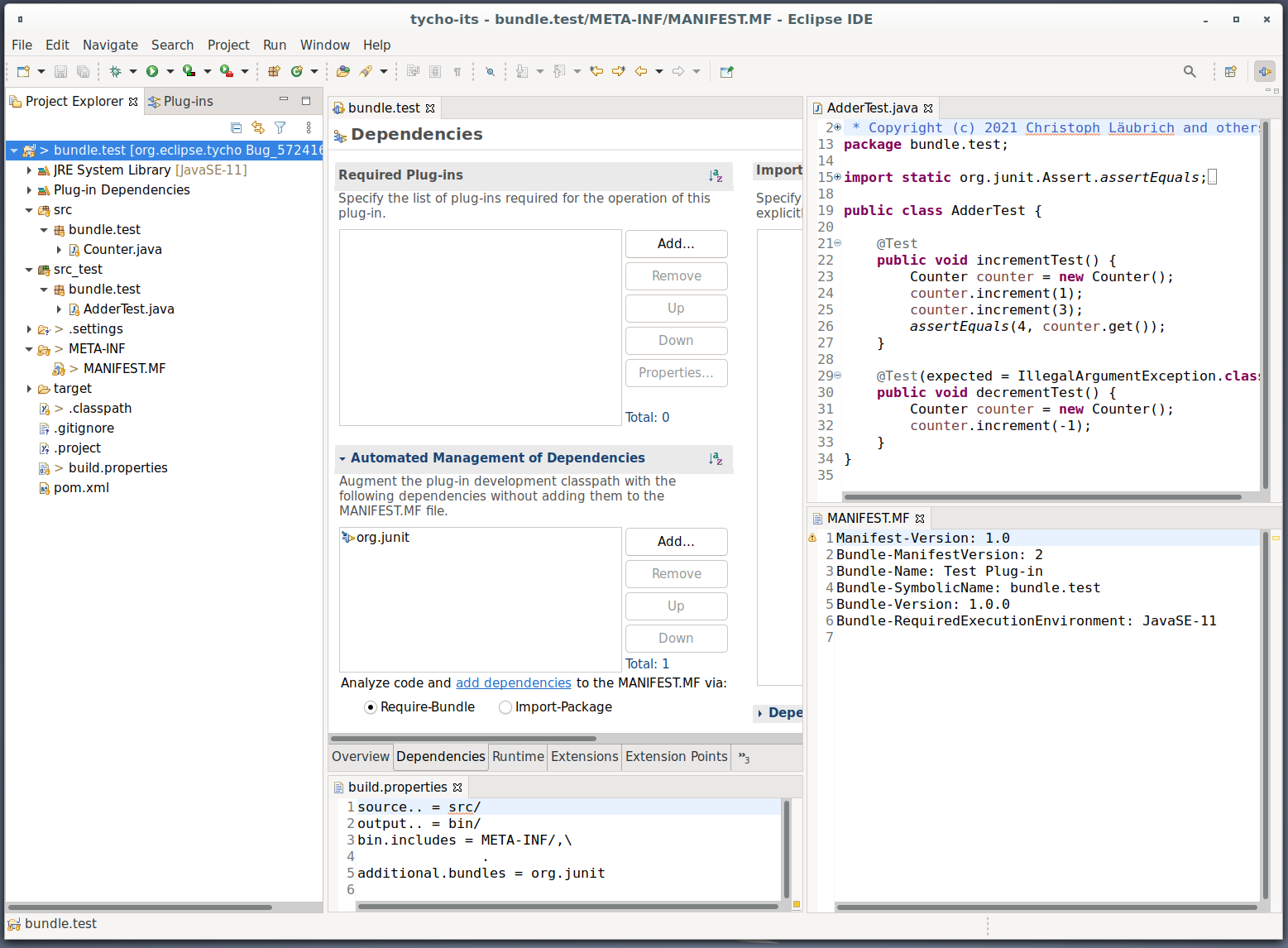Click the green Run toolbar icon
The height and width of the screenshot is (948, 1288).
coord(152,72)
